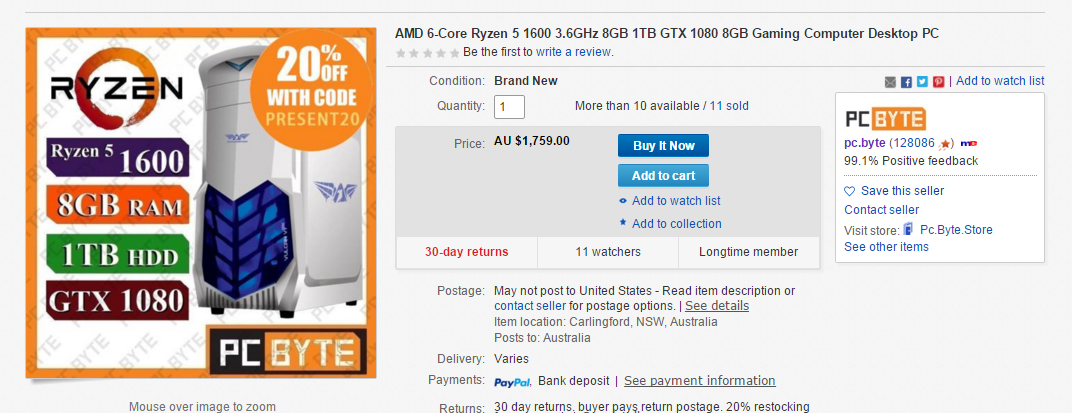Open the 11 sold link

tap(729, 106)
